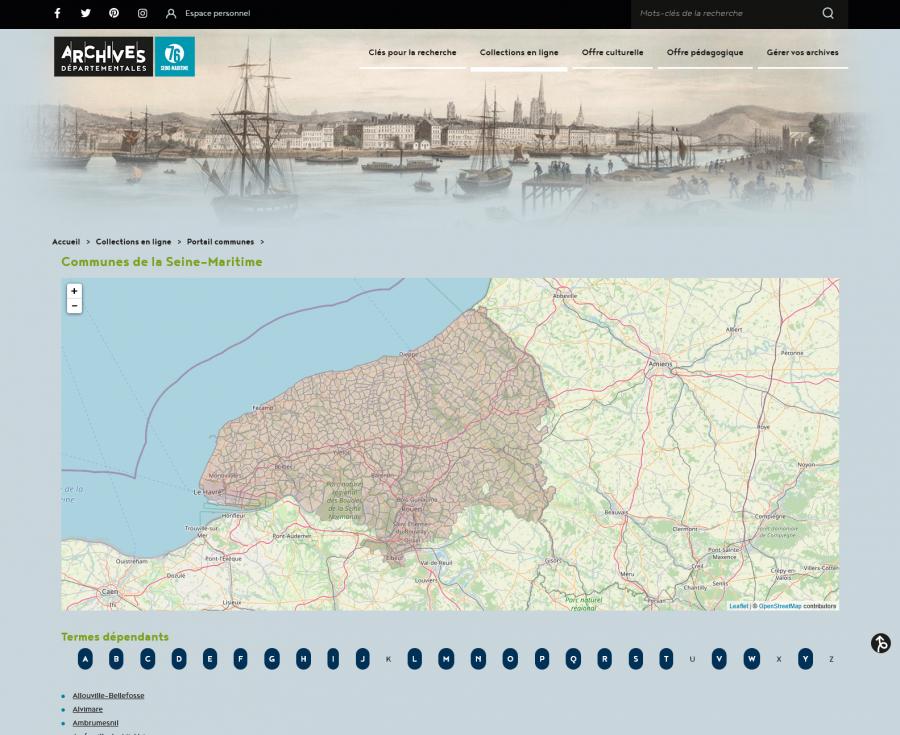Image resolution: width=900 pixels, height=735 pixels.
Task: Click the Seine-Maritime 76 logo
Action: [x=174, y=57]
